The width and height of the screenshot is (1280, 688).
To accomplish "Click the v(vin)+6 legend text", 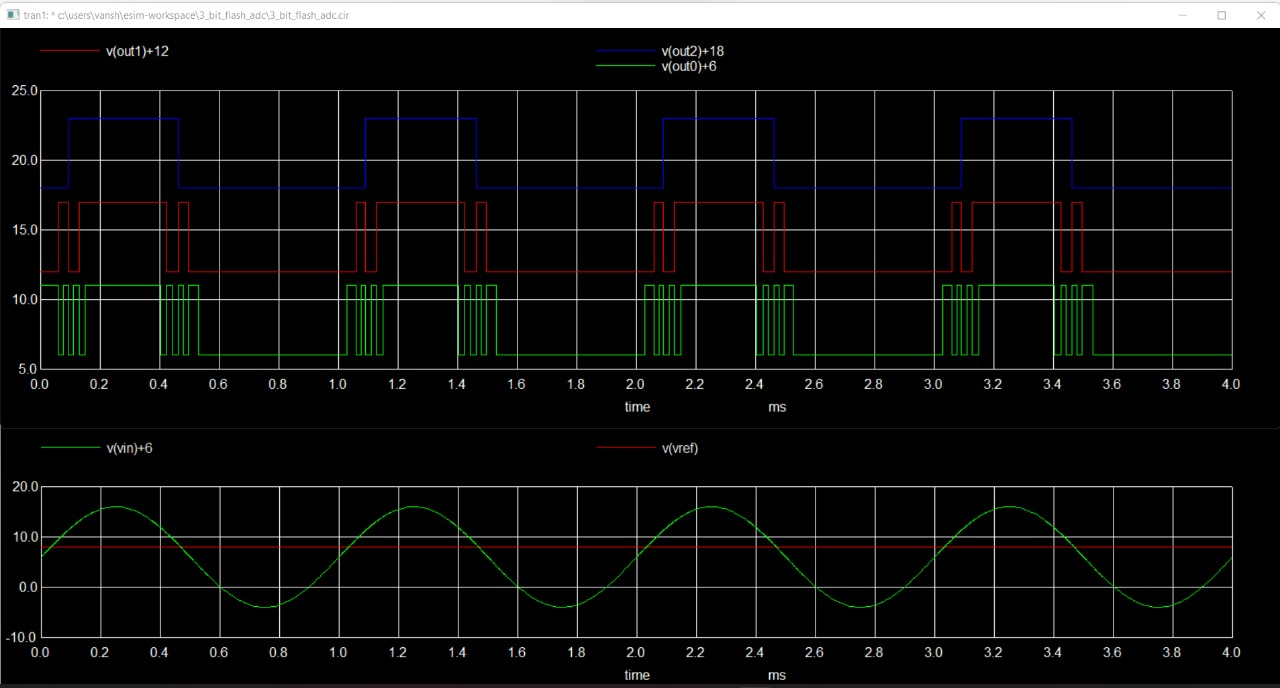I will 128,448.
